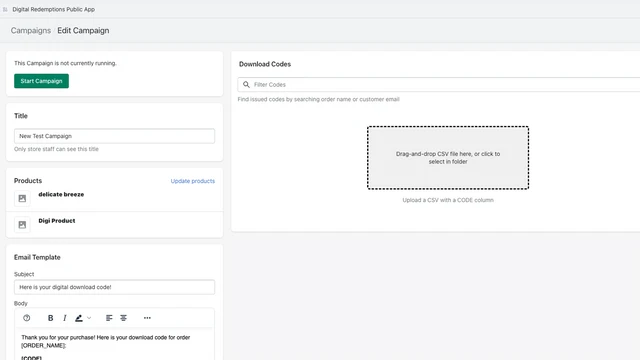Click the search magnifier icon
The image size is (640, 360).
pos(246,84)
